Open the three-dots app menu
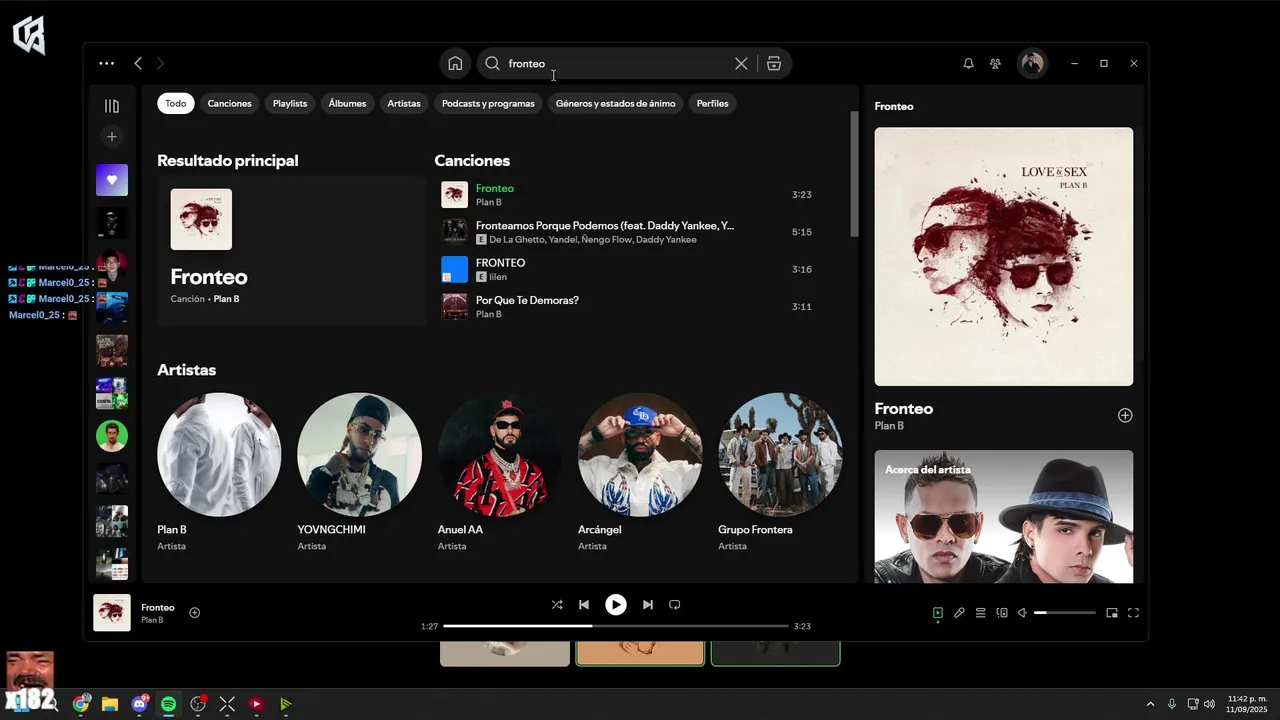 point(106,63)
